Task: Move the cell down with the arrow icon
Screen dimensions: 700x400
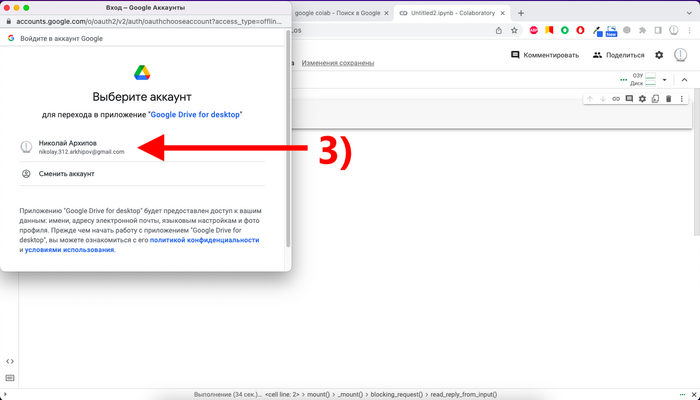Action: click(x=603, y=99)
